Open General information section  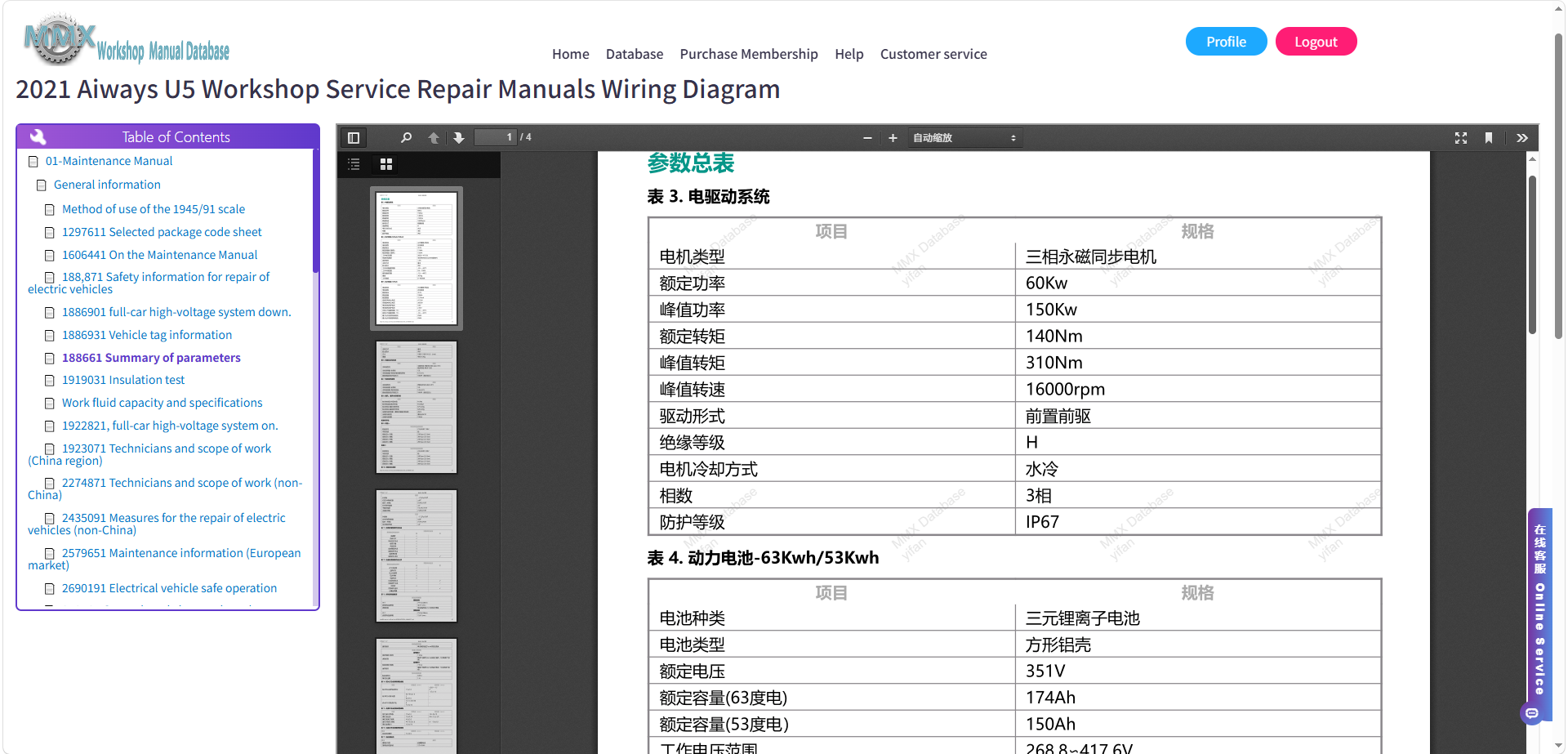[x=107, y=185]
